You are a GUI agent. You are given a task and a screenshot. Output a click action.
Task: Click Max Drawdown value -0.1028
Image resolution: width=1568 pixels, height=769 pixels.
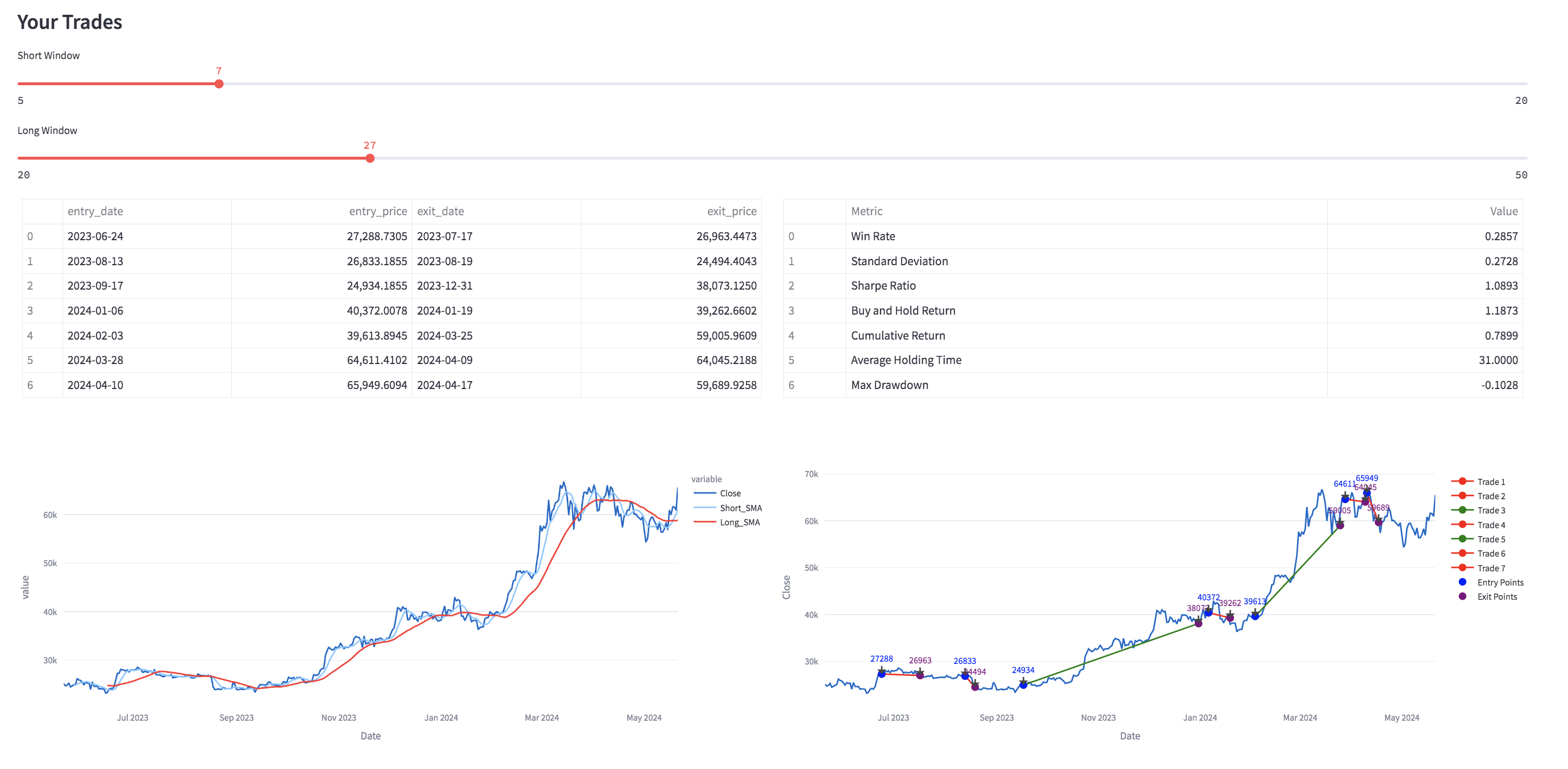(1424, 385)
